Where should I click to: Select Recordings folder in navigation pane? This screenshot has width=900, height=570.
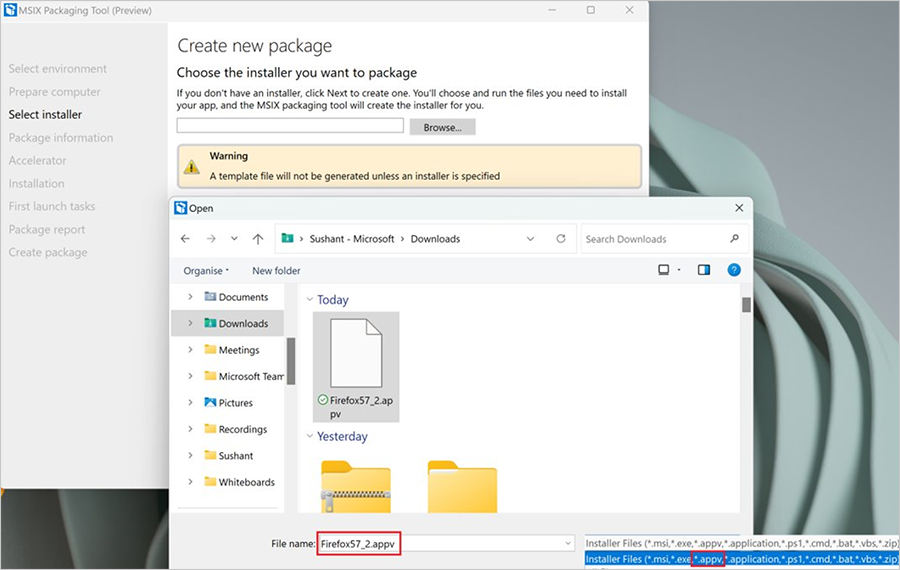coord(236,429)
